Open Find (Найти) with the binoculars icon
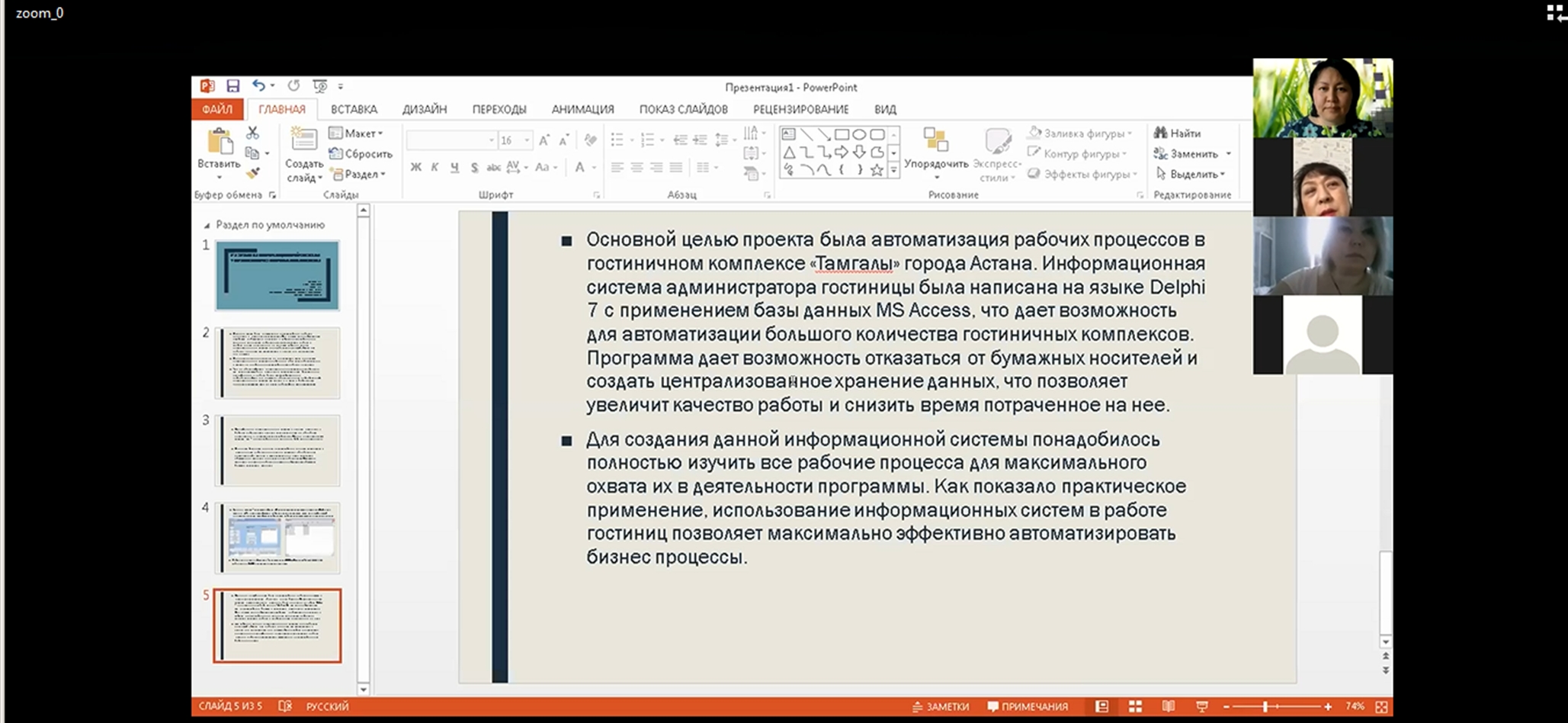This screenshot has width=1568, height=723. (1178, 133)
